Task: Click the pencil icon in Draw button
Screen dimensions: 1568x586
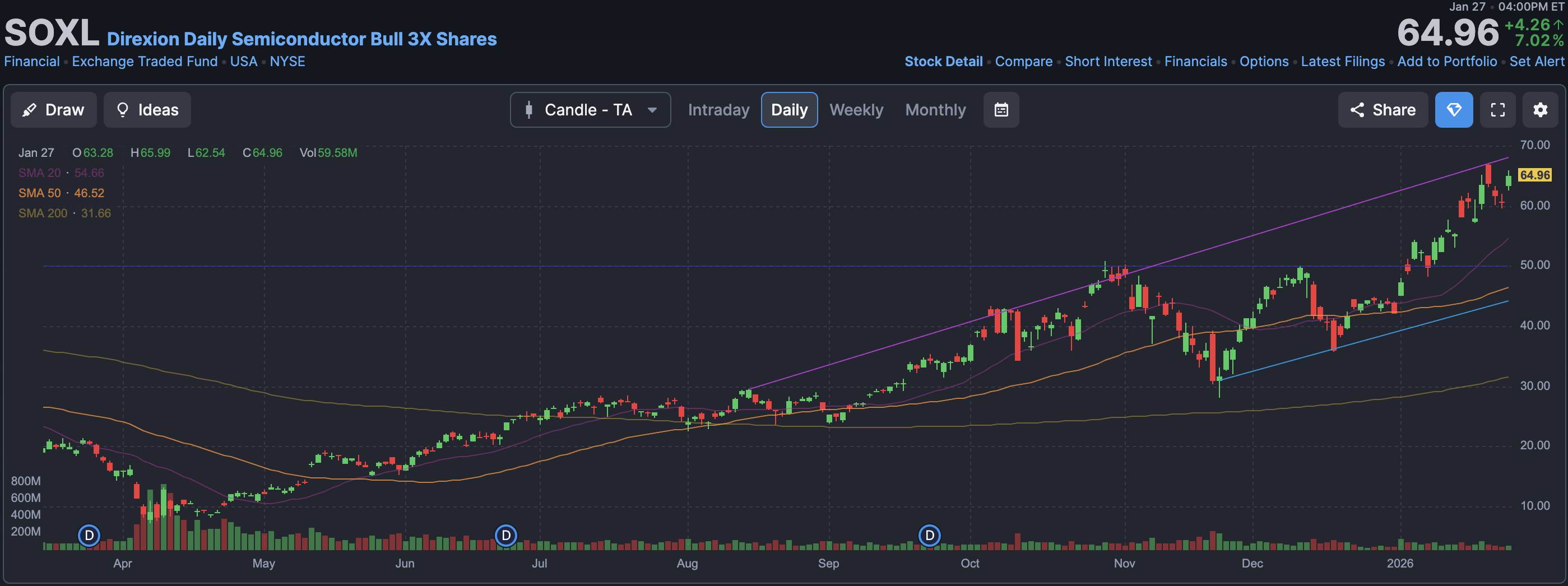Action: (29, 110)
